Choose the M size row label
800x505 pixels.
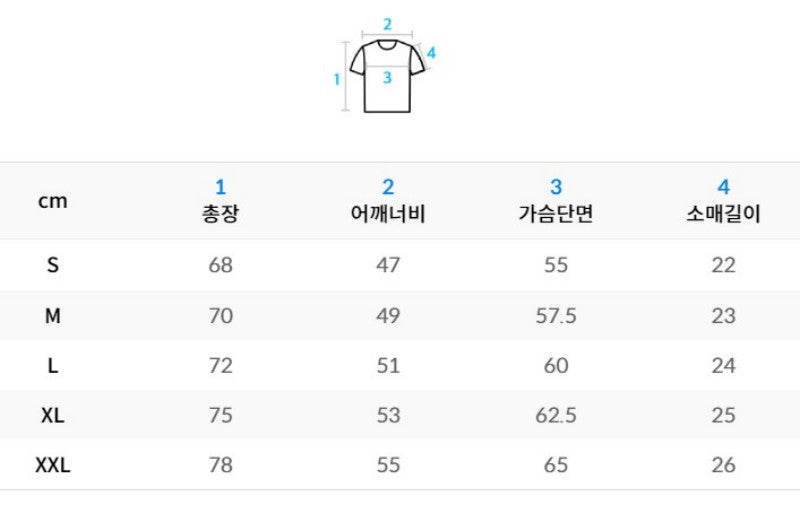point(53,316)
